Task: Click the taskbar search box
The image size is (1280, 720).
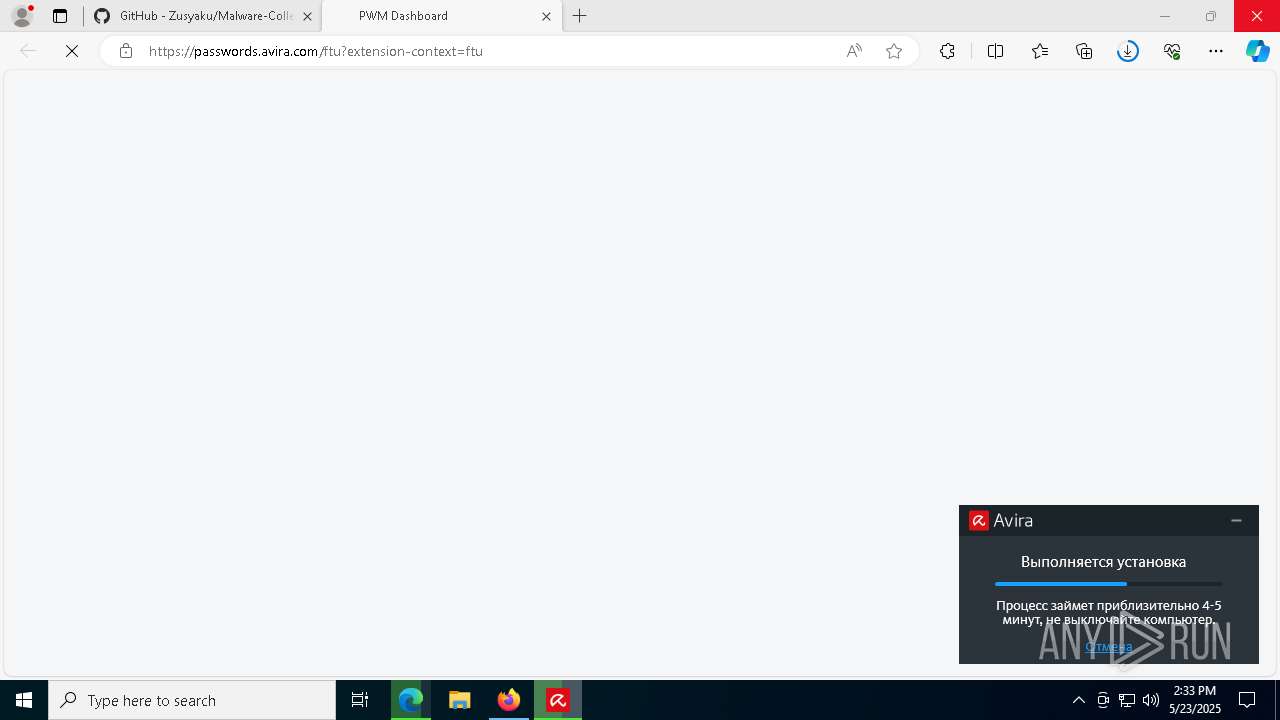Action: (x=192, y=700)
